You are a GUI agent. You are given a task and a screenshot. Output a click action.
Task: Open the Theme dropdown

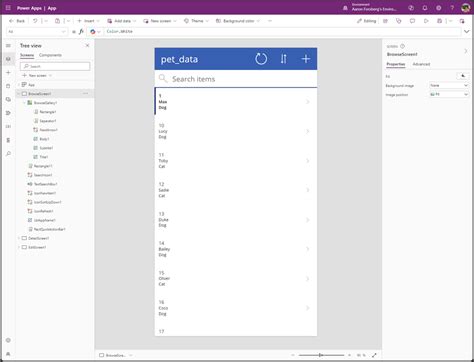pyautogui.click(x=196, y=21)
